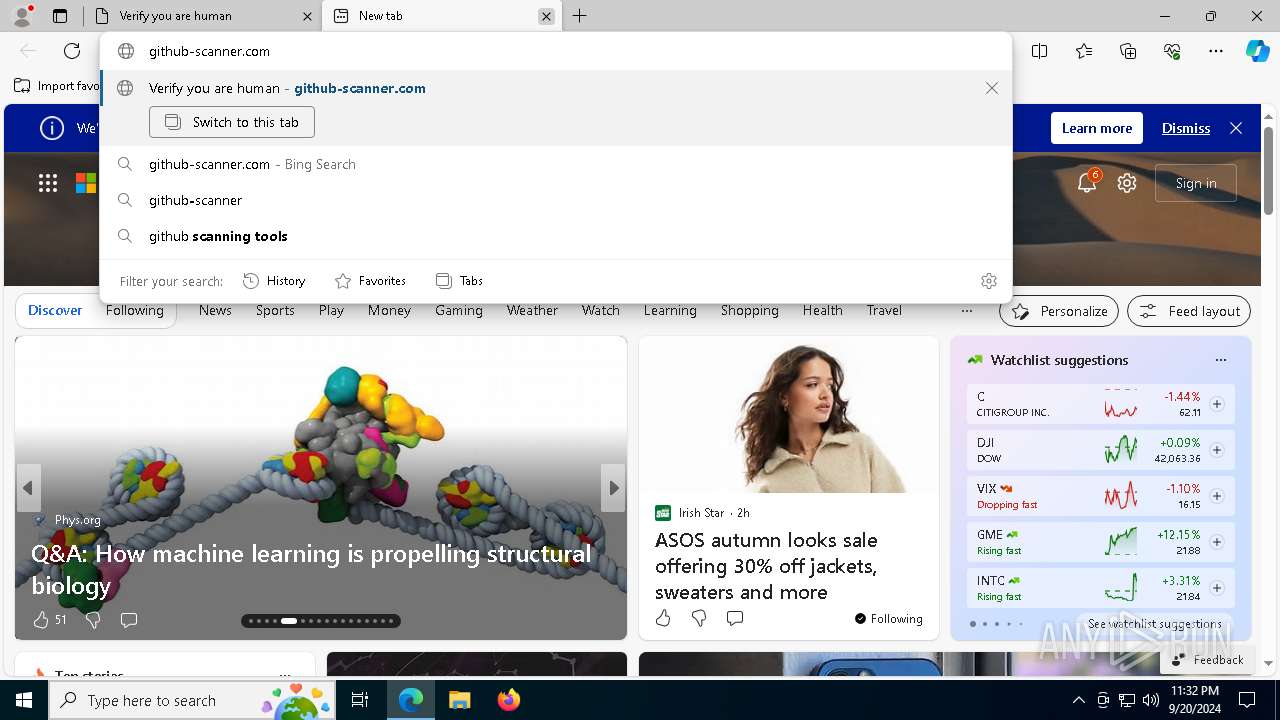Open the Weather tab
Image resolution: width=1280 pixels, height=720 pixels.
[532, 310]
